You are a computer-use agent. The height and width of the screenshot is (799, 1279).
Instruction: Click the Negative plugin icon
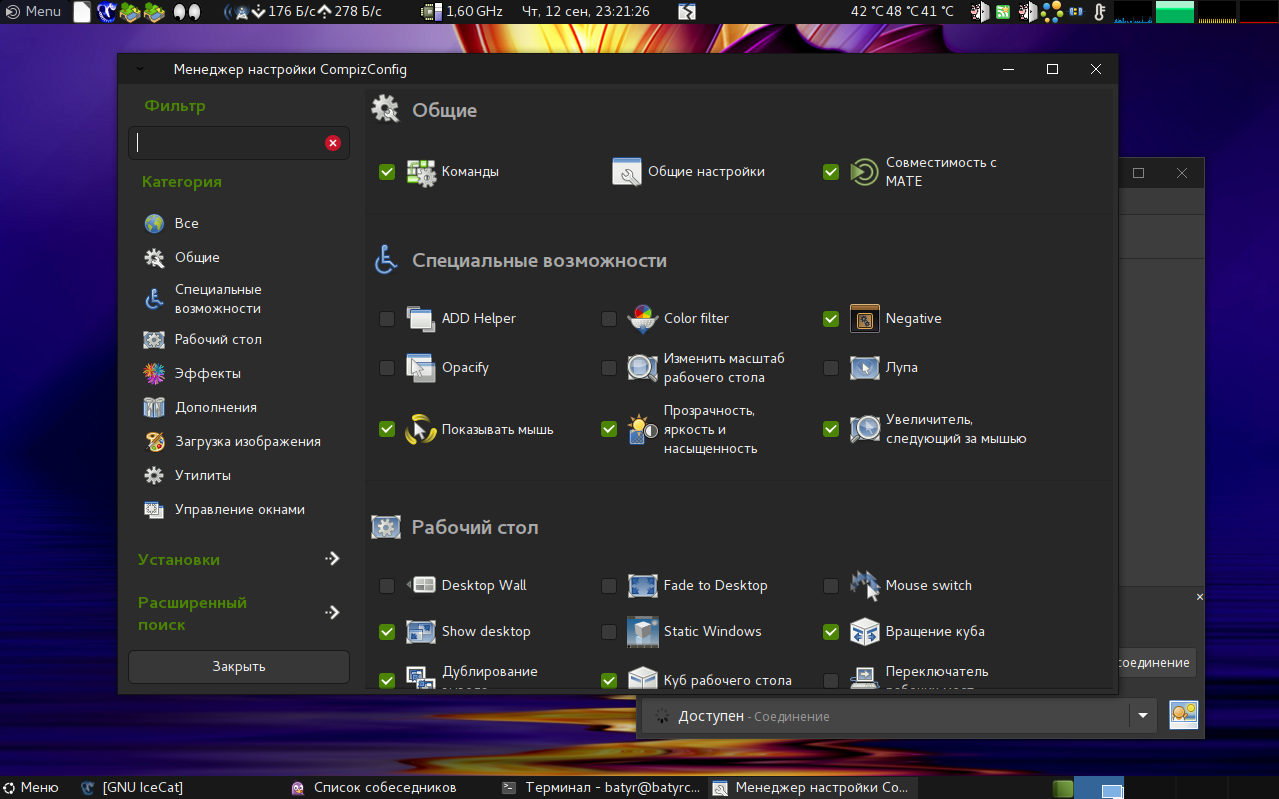[x=864, y=319]
